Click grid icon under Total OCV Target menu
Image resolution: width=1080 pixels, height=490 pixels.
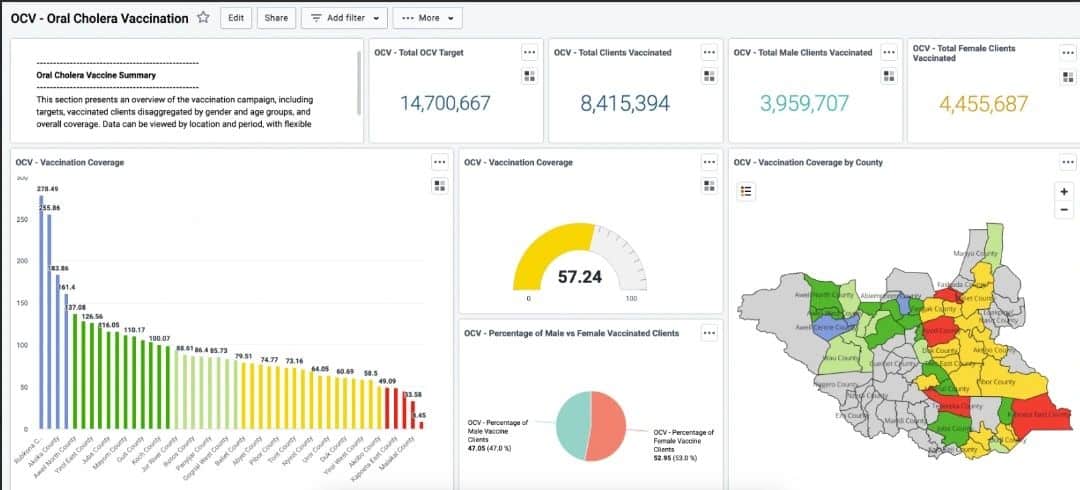[x=529, y=76]
